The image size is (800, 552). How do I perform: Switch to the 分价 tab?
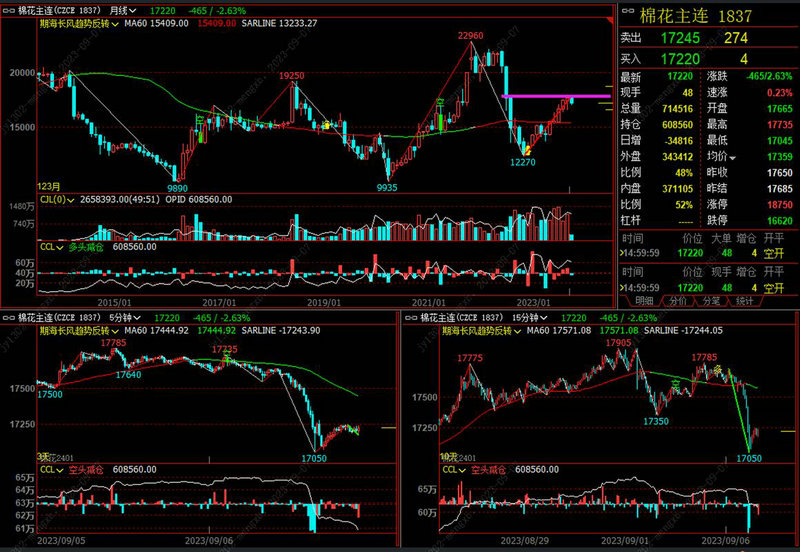678,300
